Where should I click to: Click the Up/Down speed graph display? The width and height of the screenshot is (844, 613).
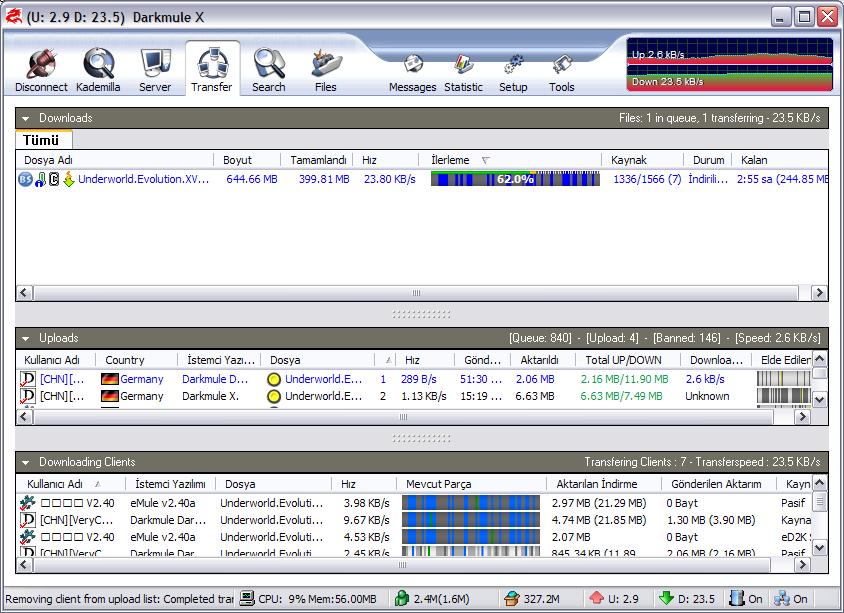click(729, 64)
